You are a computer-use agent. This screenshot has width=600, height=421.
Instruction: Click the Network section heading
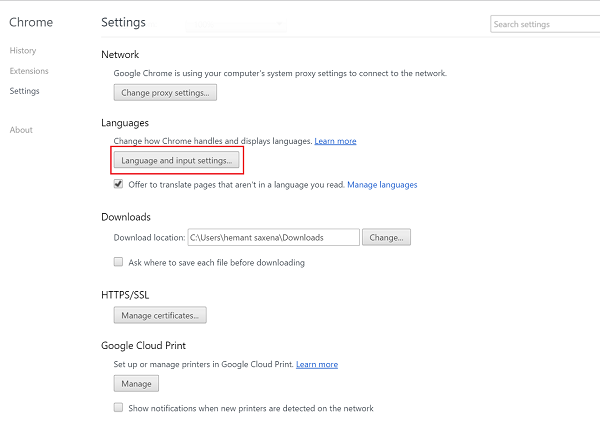[120, 54]
